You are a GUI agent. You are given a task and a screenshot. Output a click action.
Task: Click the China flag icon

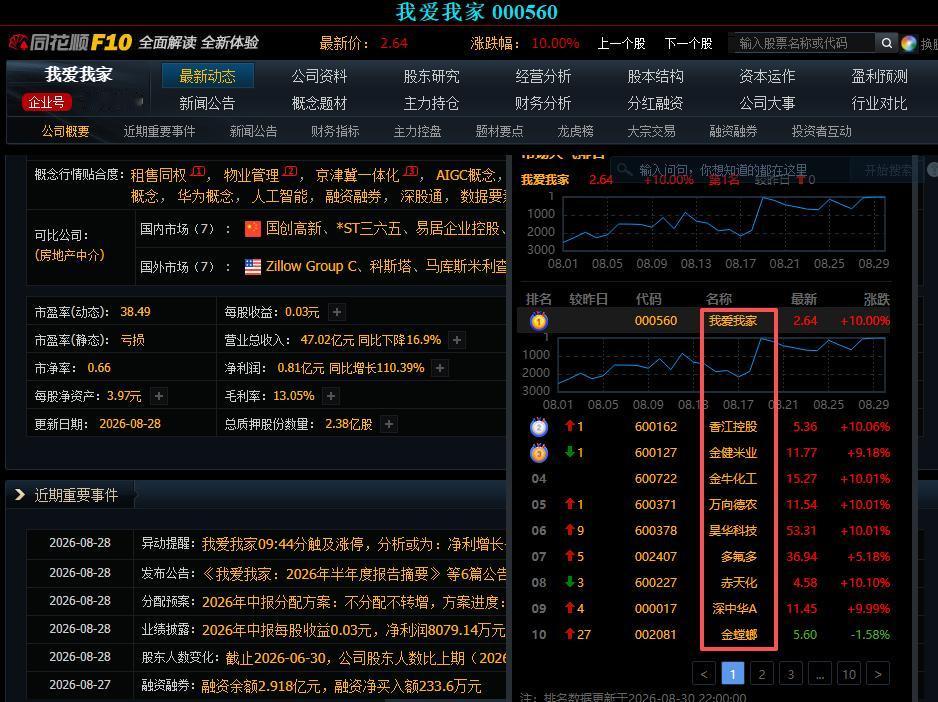253,229
